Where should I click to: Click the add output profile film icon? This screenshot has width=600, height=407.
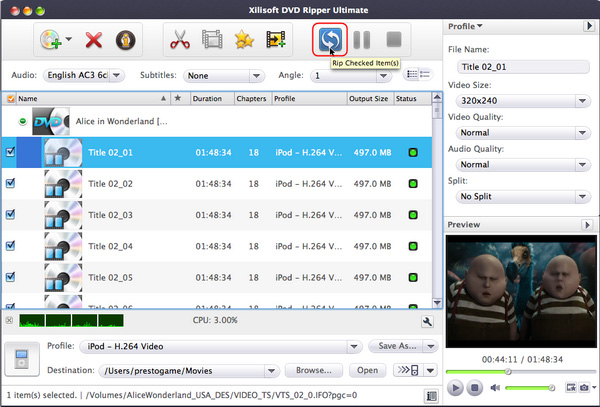(276, 39)
